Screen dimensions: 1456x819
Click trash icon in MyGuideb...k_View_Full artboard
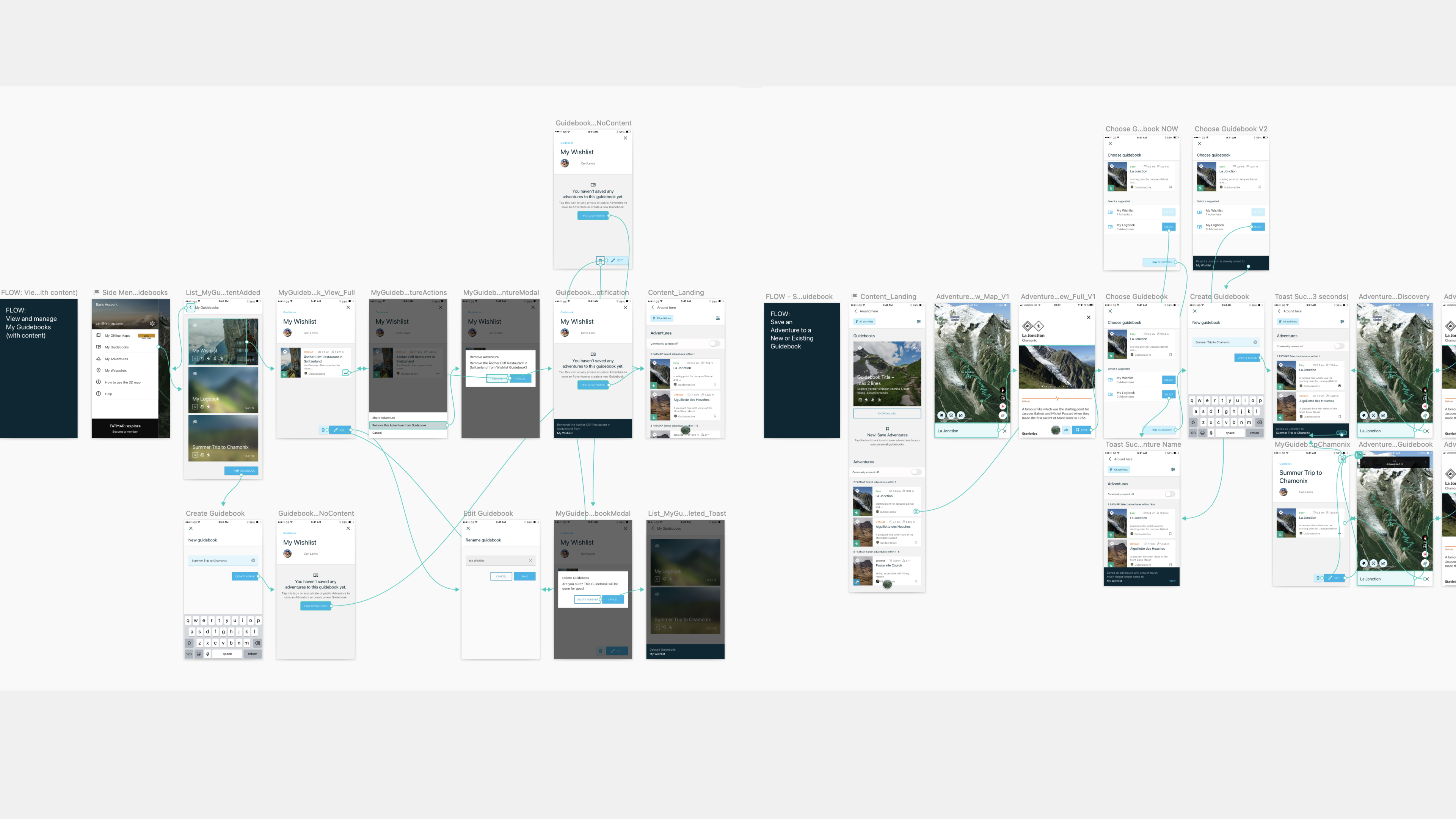[x=323, y=430]
